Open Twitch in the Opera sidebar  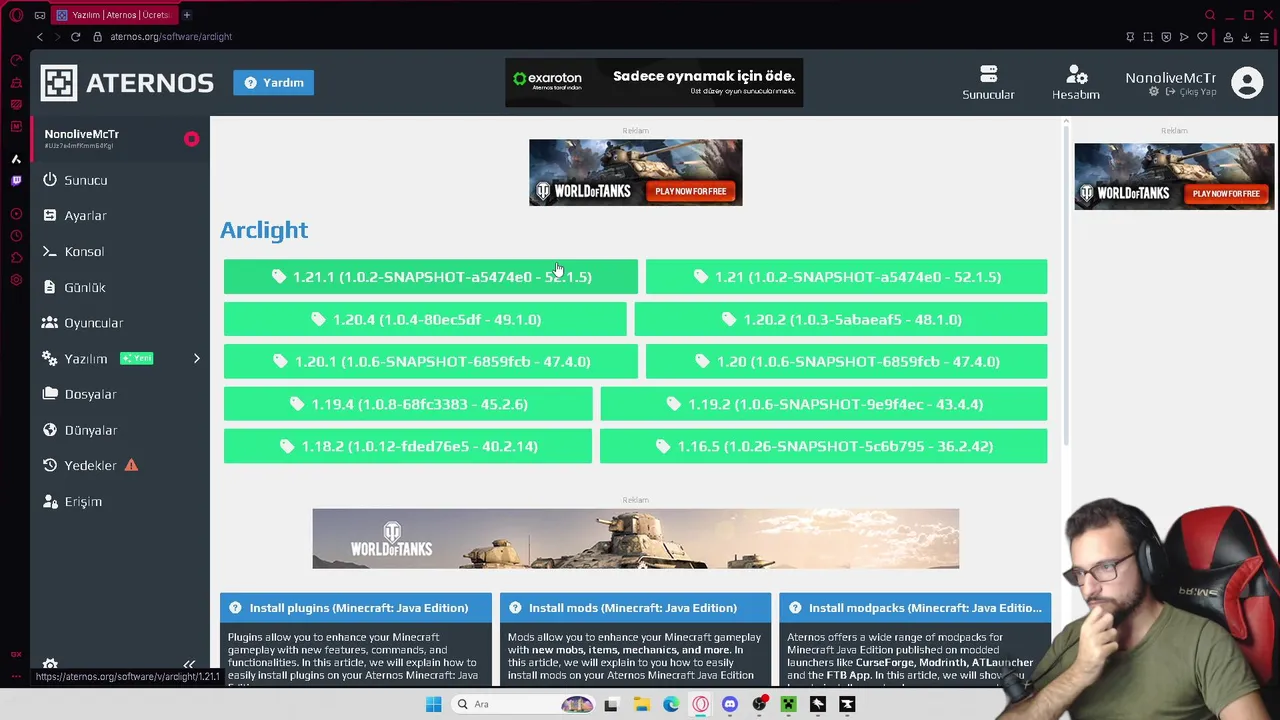[x=16, y=181]
